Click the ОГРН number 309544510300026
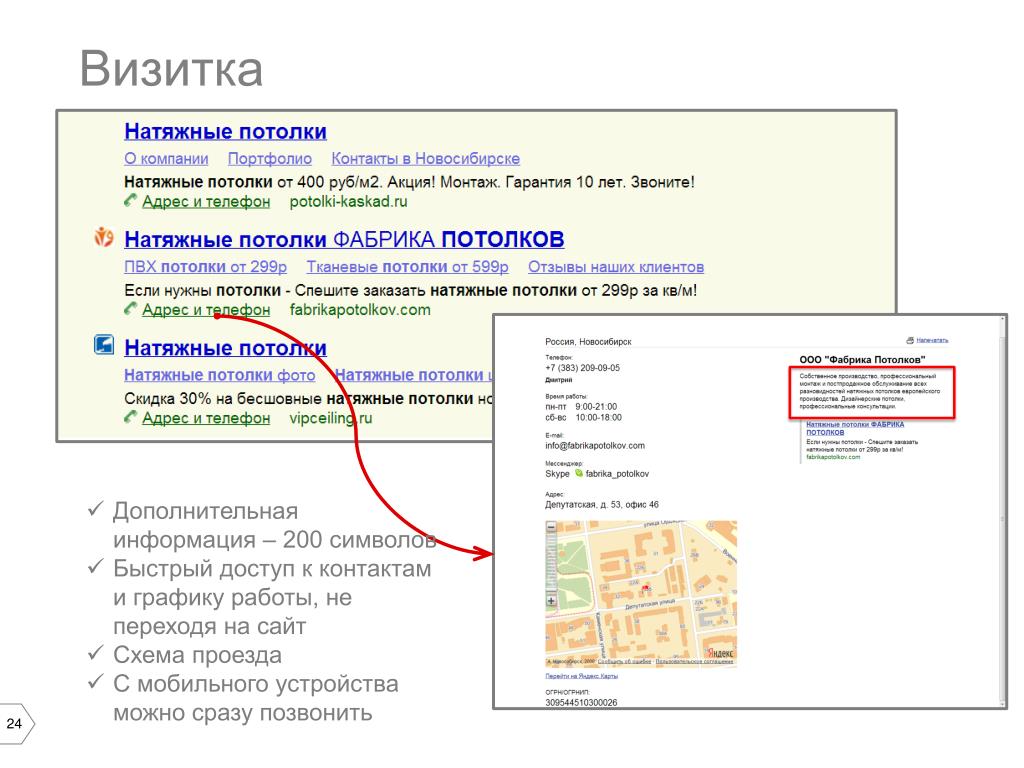The image size is (1024, 768). click(x=581, y=703)
